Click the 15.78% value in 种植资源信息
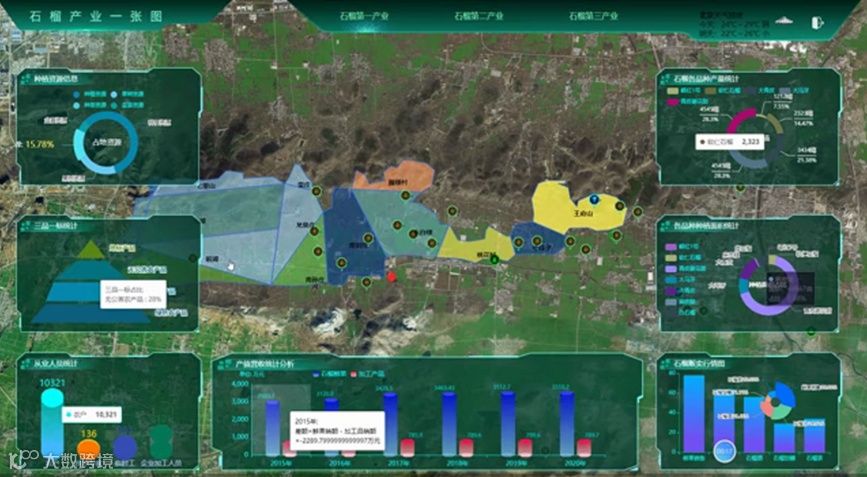 pyautogui.click(x=40, y=144)
